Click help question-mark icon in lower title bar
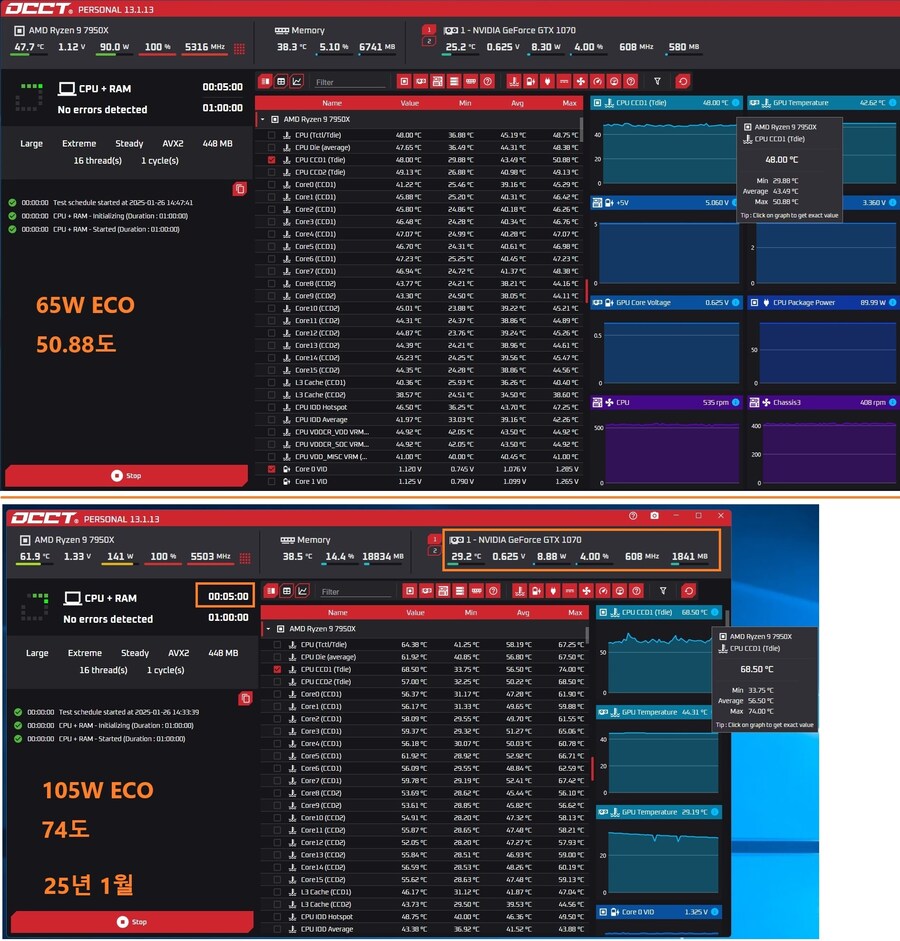 [632, 516]
